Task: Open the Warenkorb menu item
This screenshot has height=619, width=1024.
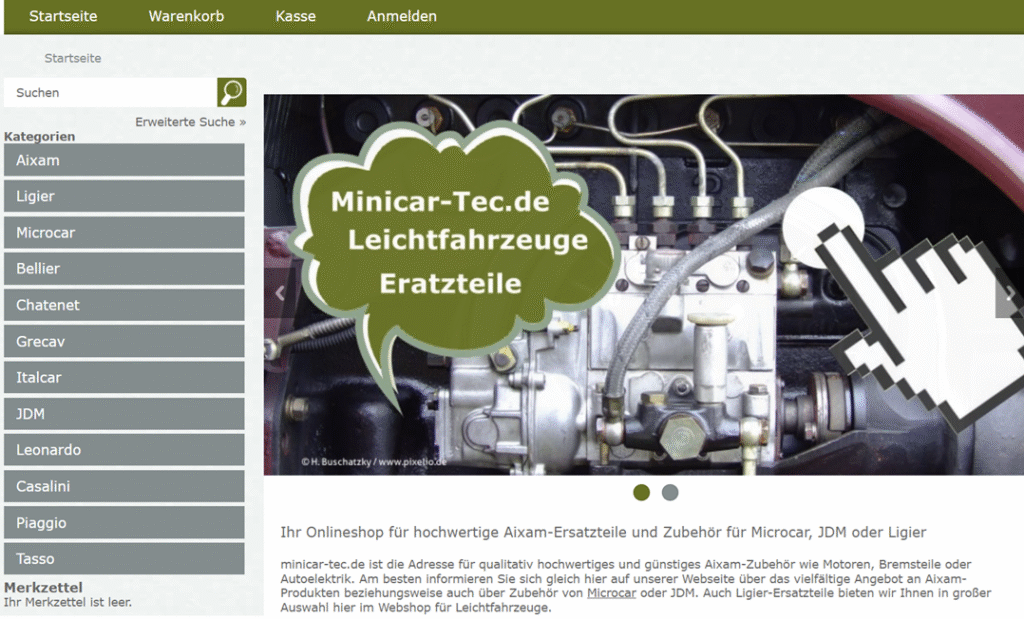Action: pyautogui.click(x=186, y=16)
